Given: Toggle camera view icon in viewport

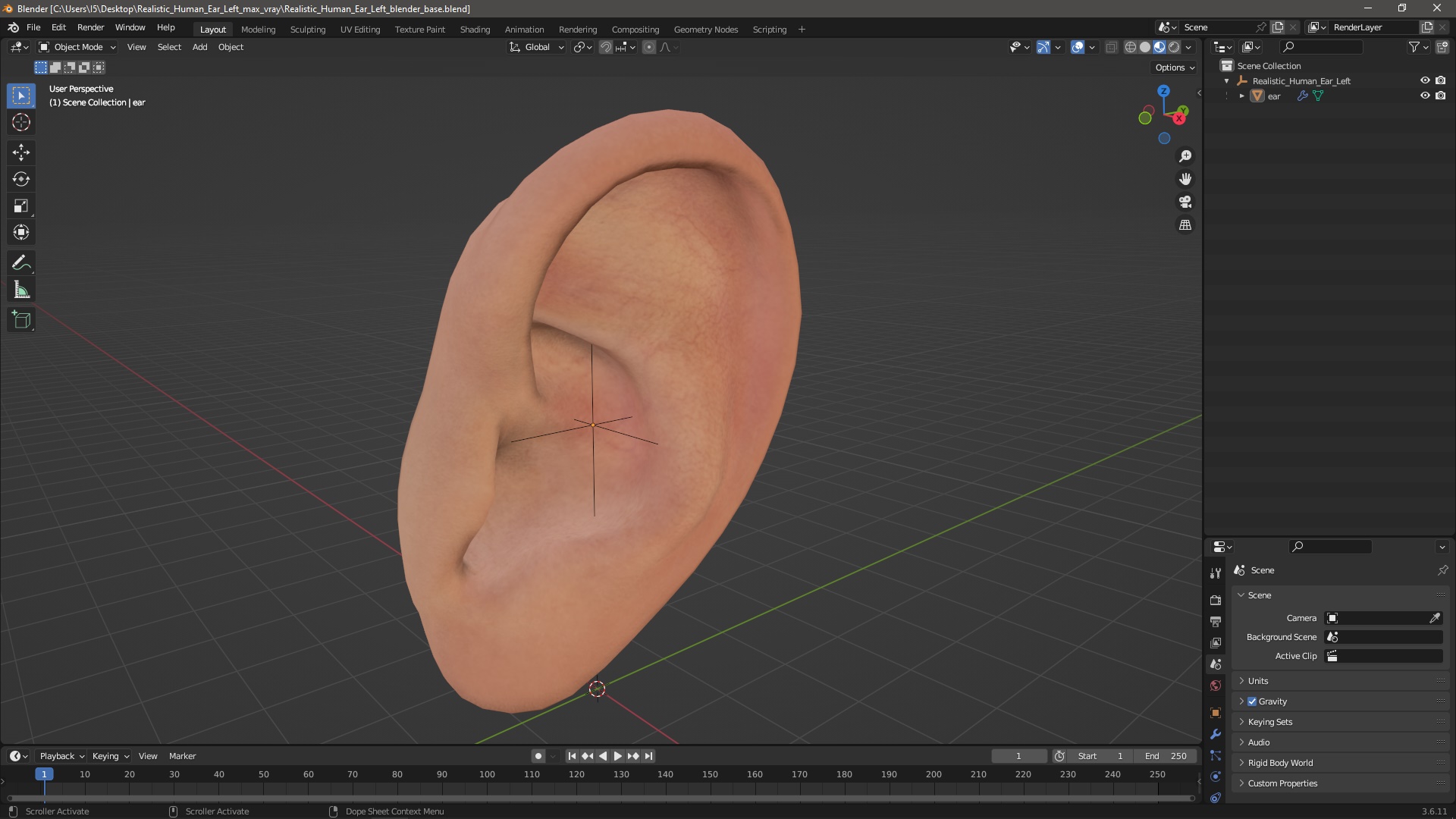Looking at the screenshot, I should 1185,202.
